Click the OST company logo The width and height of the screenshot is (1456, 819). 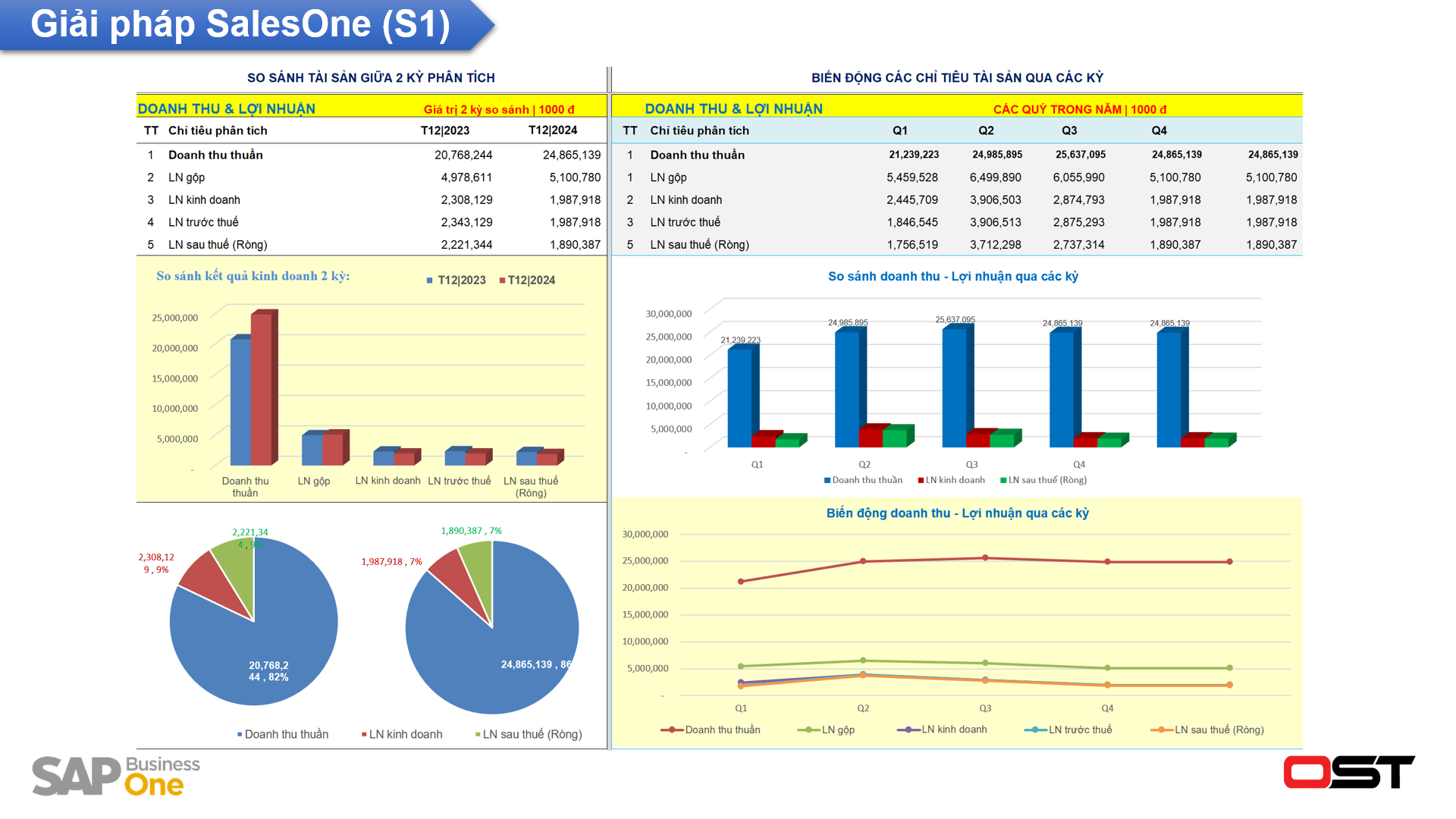point(1348,773)
